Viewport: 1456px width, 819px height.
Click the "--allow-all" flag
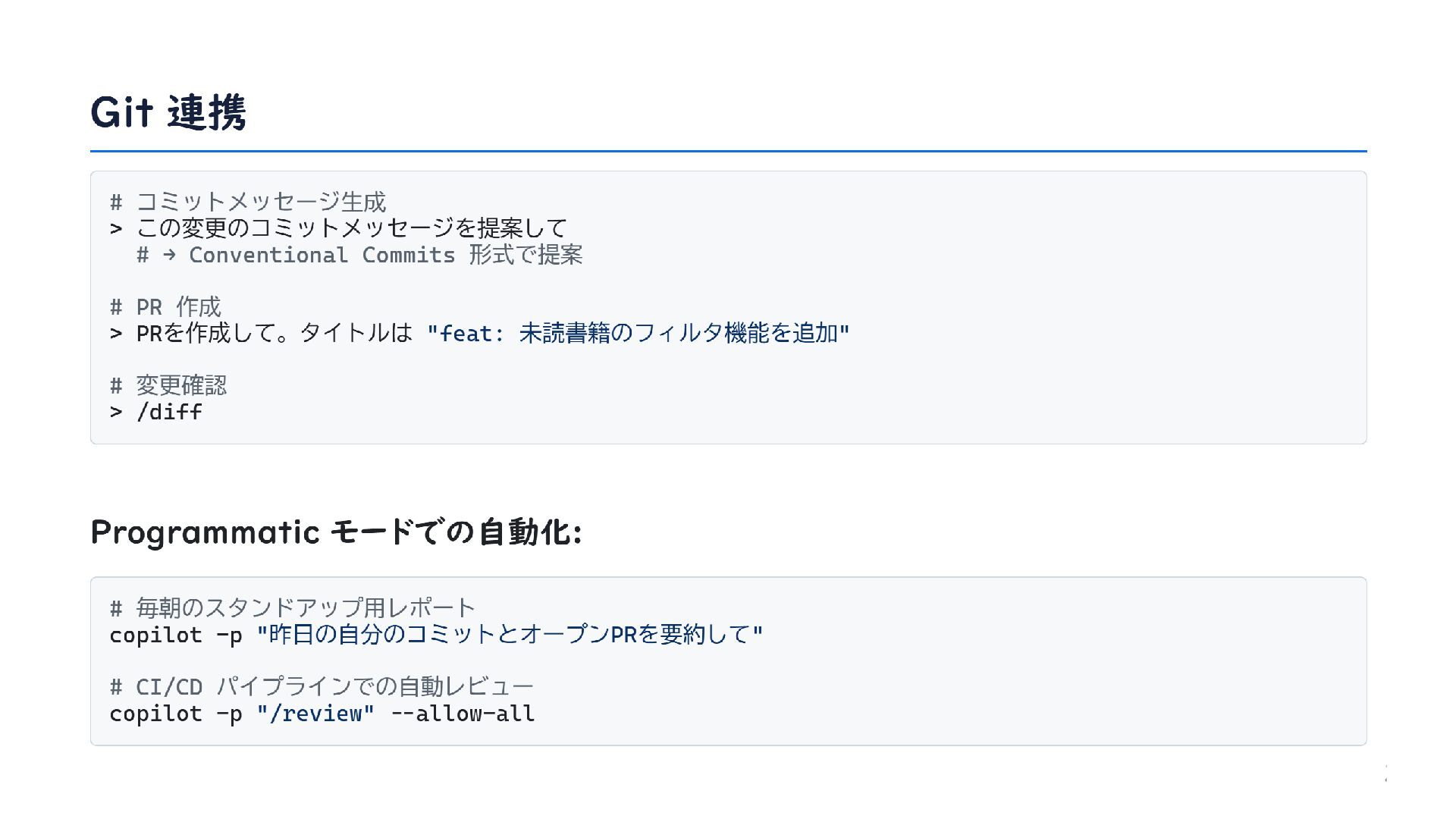click(463, 714)
